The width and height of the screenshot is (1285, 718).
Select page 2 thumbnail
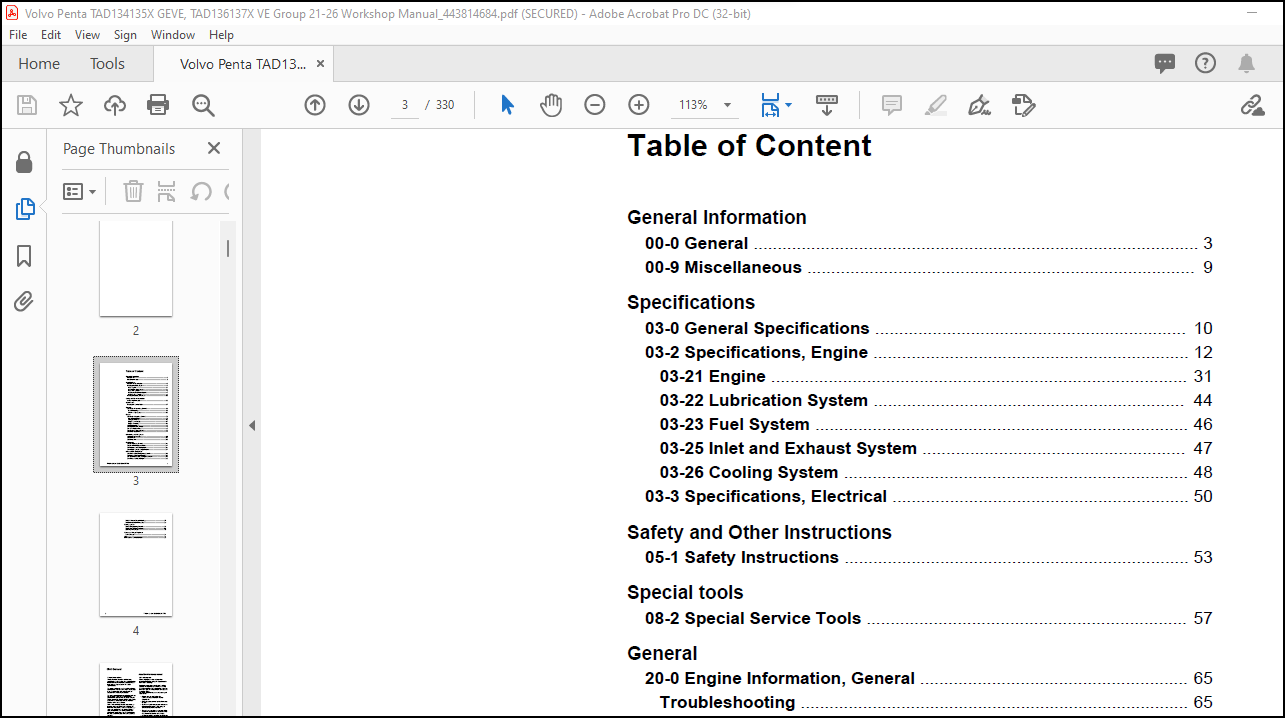(x=136, y=268)
